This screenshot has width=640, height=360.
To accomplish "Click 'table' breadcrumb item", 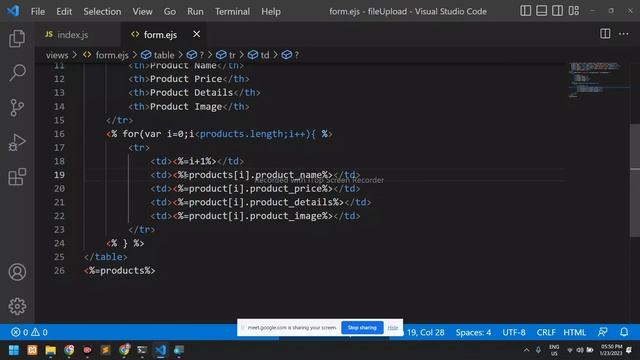I will 163,55.
